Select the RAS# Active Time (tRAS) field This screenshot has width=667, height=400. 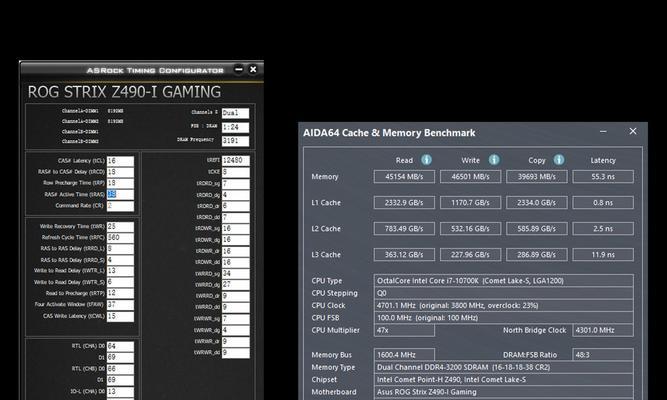[120, 194]
